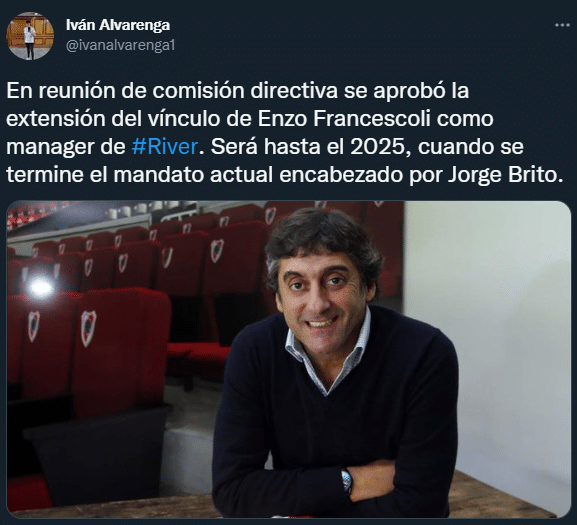Click the River crest on nearest red seat
The image size is (577, 525).
click(88, 328)
